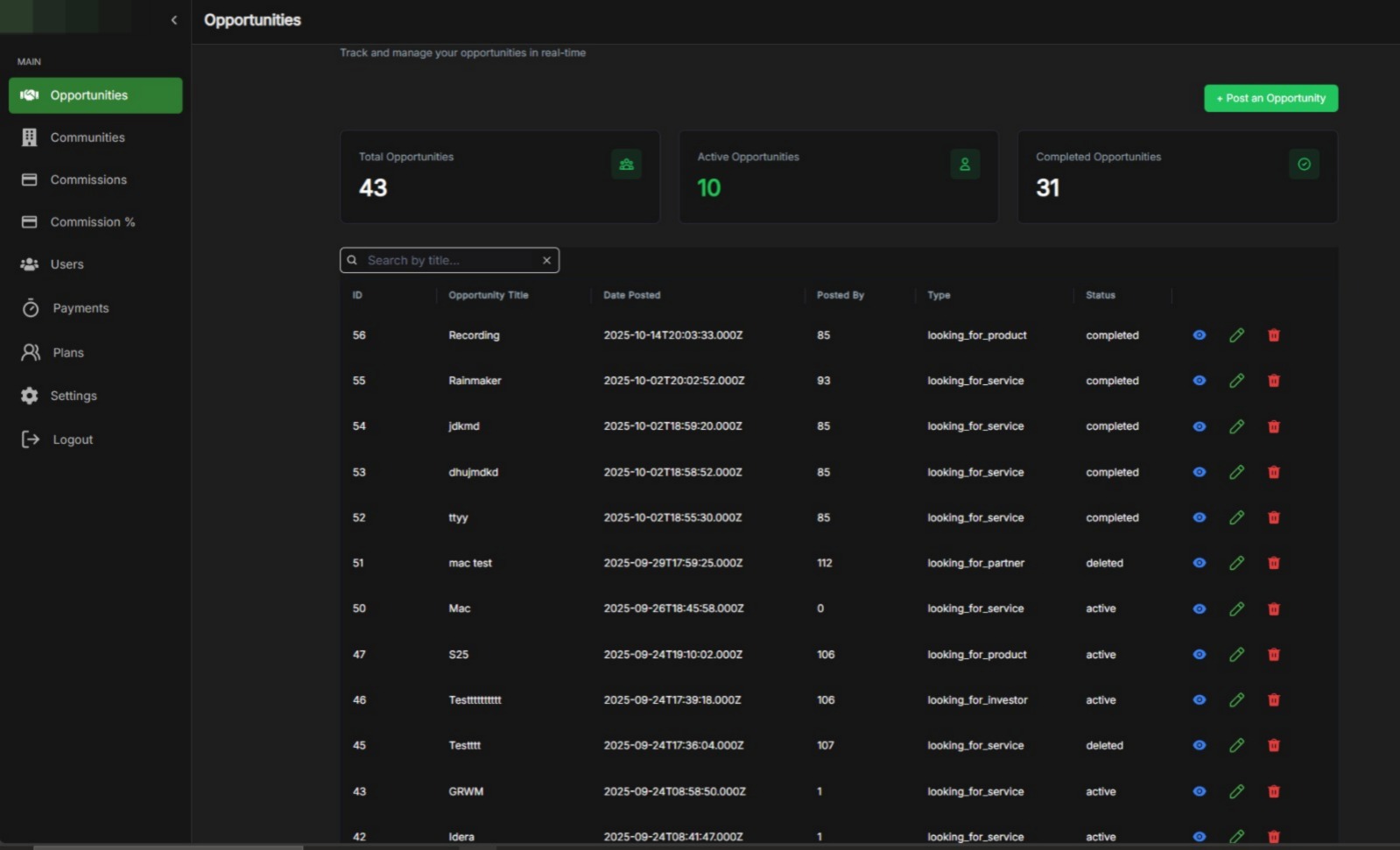
Task: Edit the mac test row
Action: (1237, 563)
